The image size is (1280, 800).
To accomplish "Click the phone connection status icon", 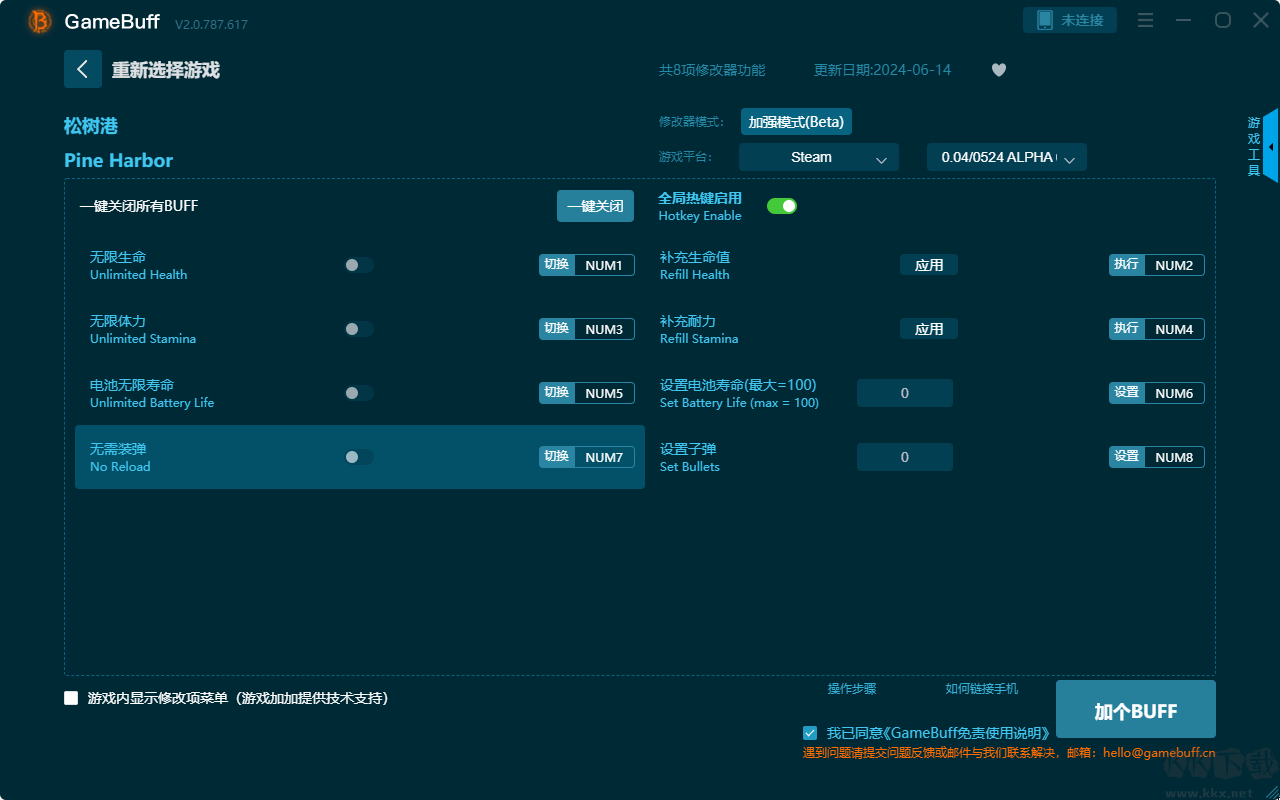I will 1045,20.
